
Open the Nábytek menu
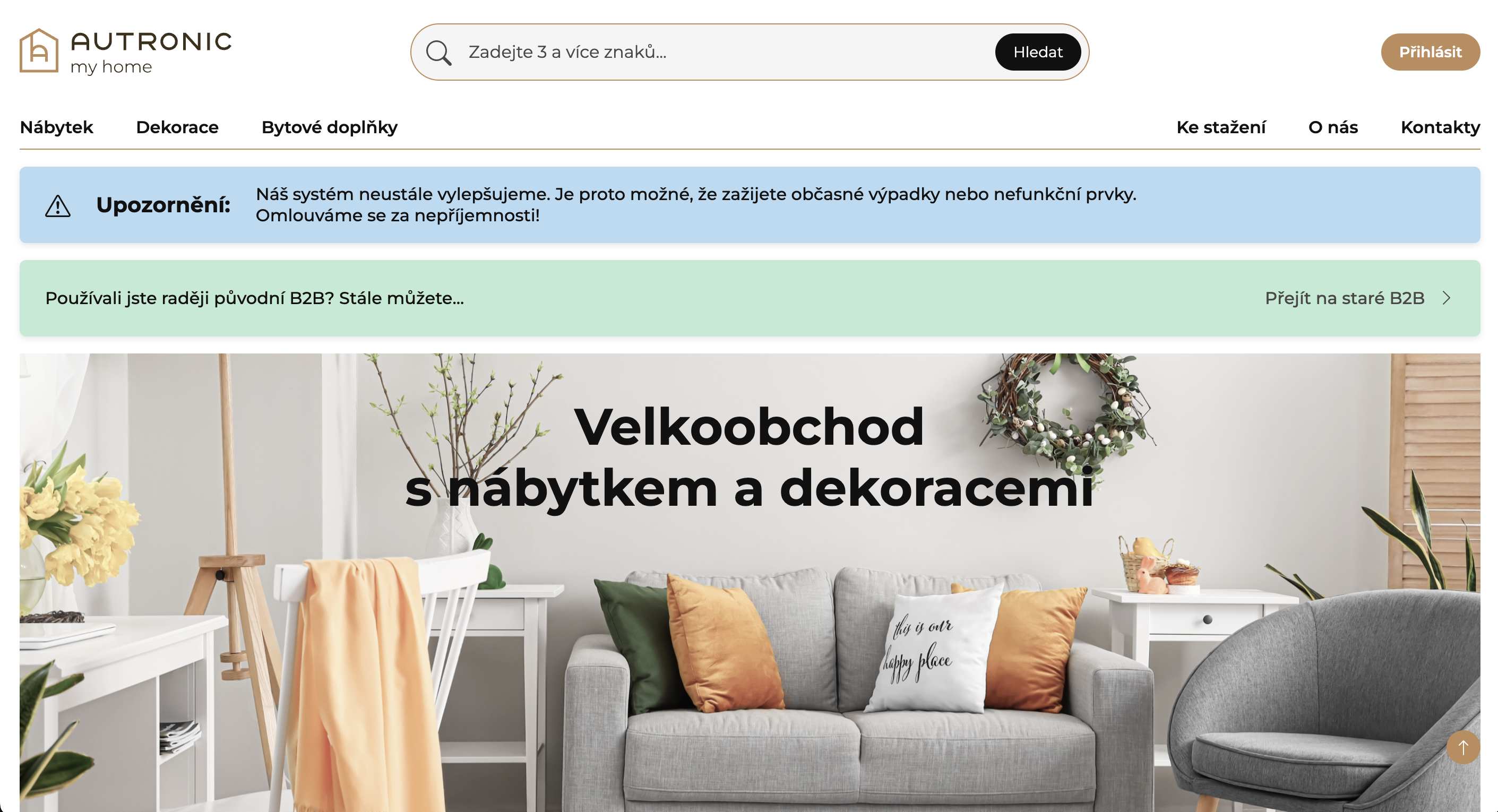pyautogui.click(x=56, y=127)
